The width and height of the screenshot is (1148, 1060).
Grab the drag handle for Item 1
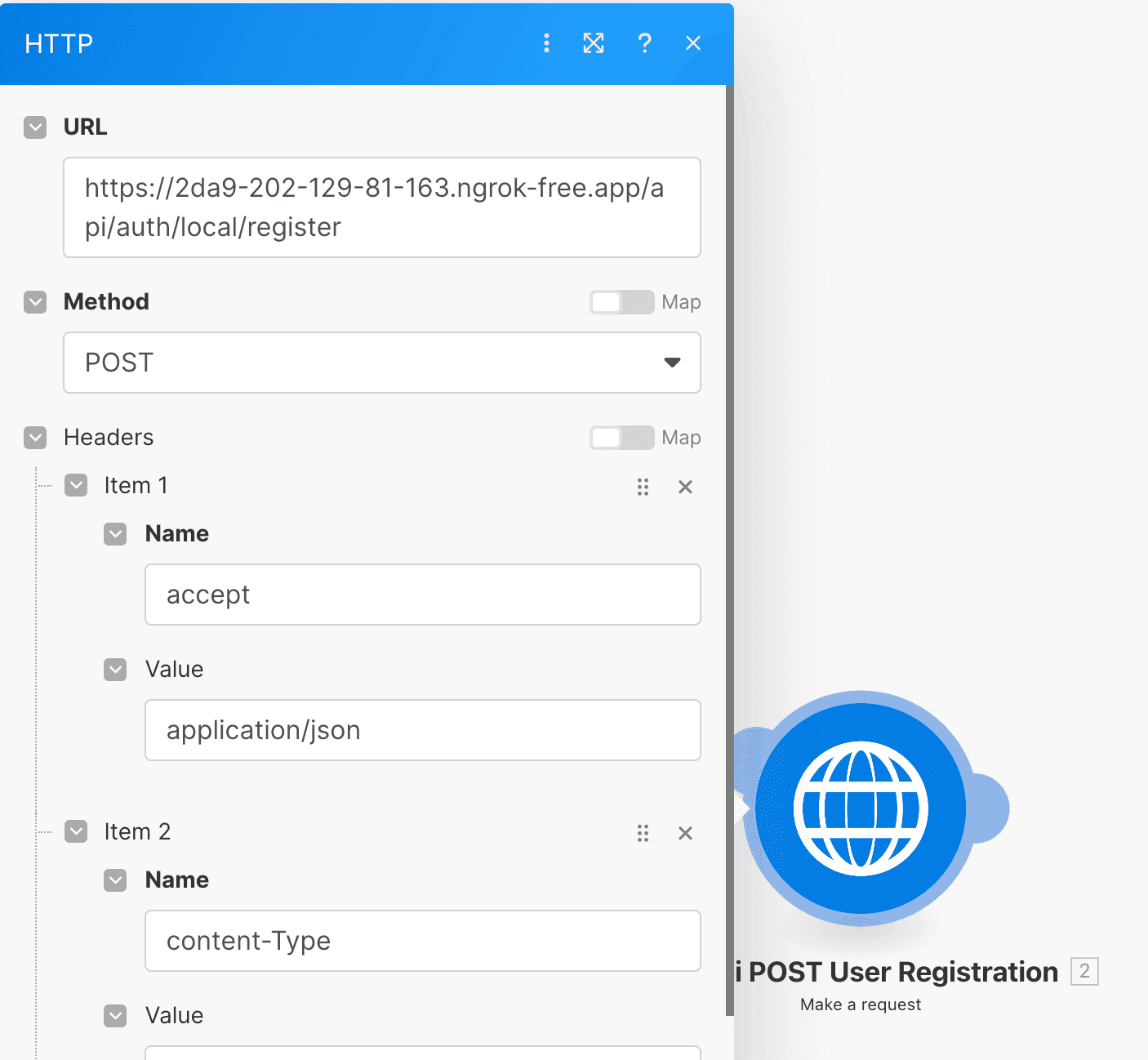(x=643, y=488)
